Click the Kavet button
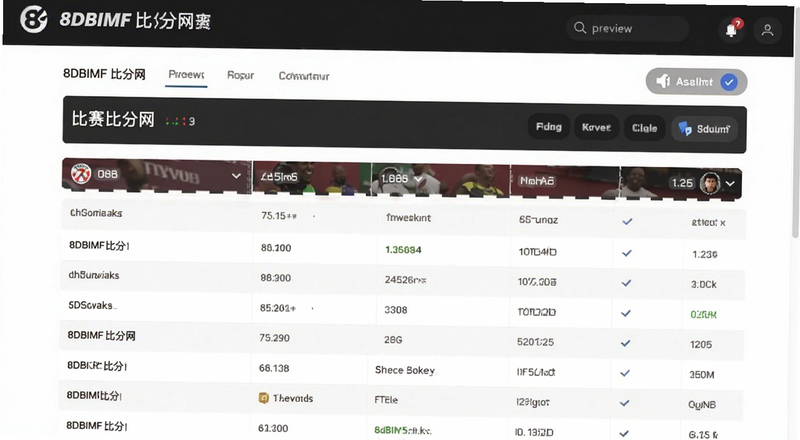 coord(596,128)
